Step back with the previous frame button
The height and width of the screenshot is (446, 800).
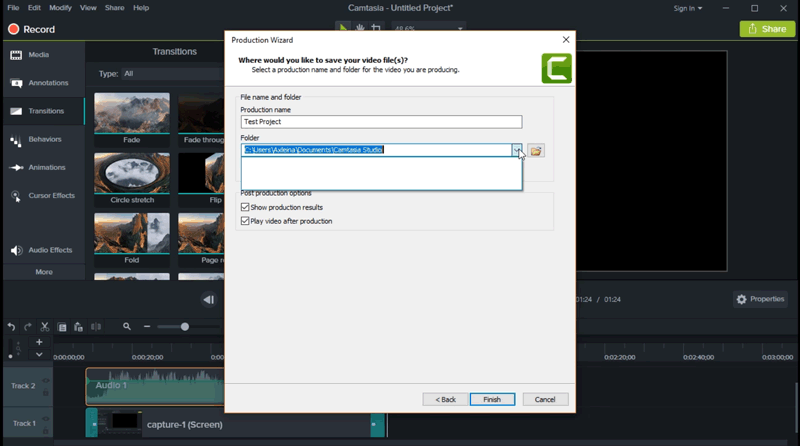point(208,299)
